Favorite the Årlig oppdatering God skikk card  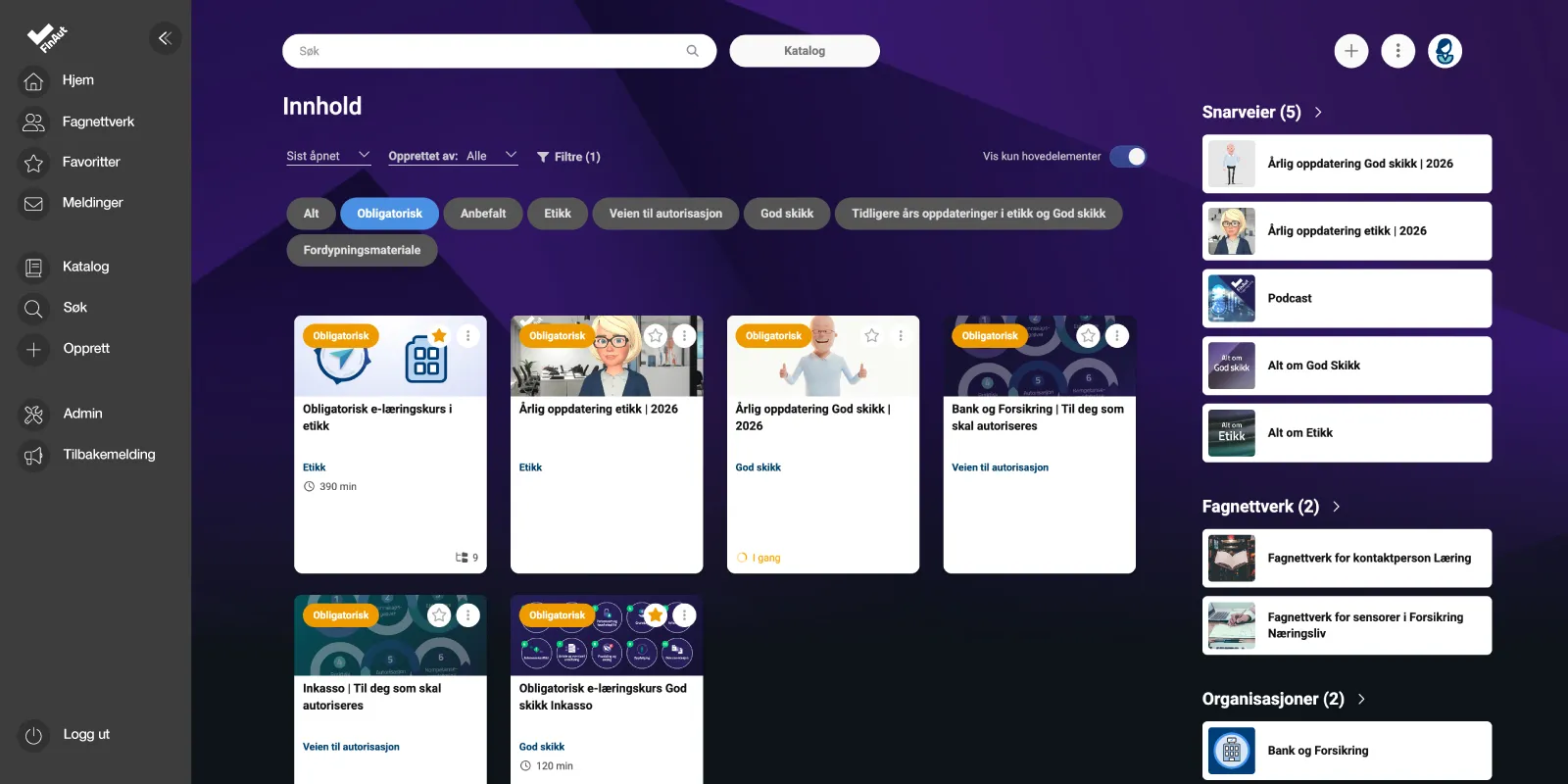872,336
